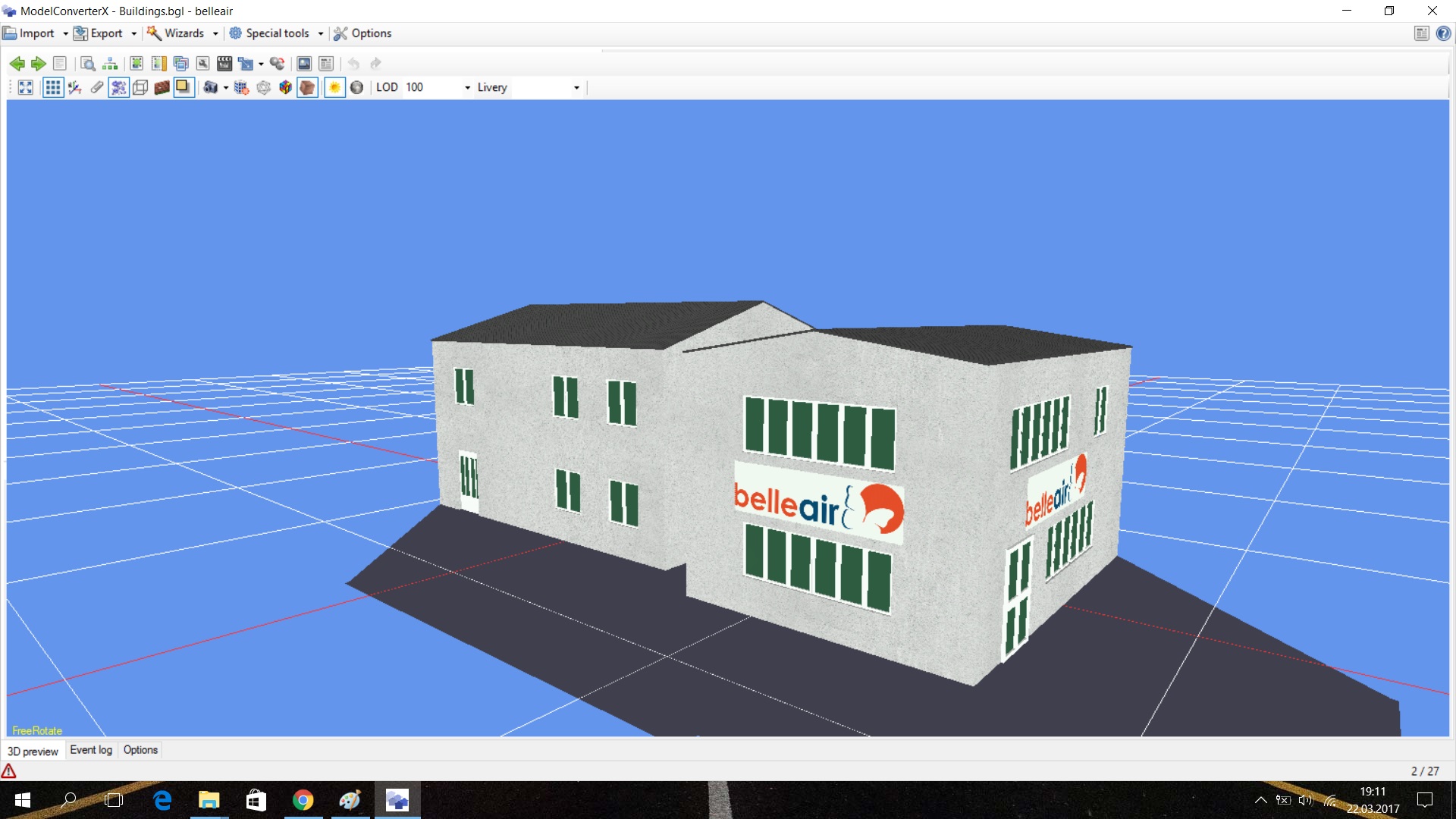1456x819 pixels.
Task: Click the red warning triangle in status bar
Action: (9, 771)
